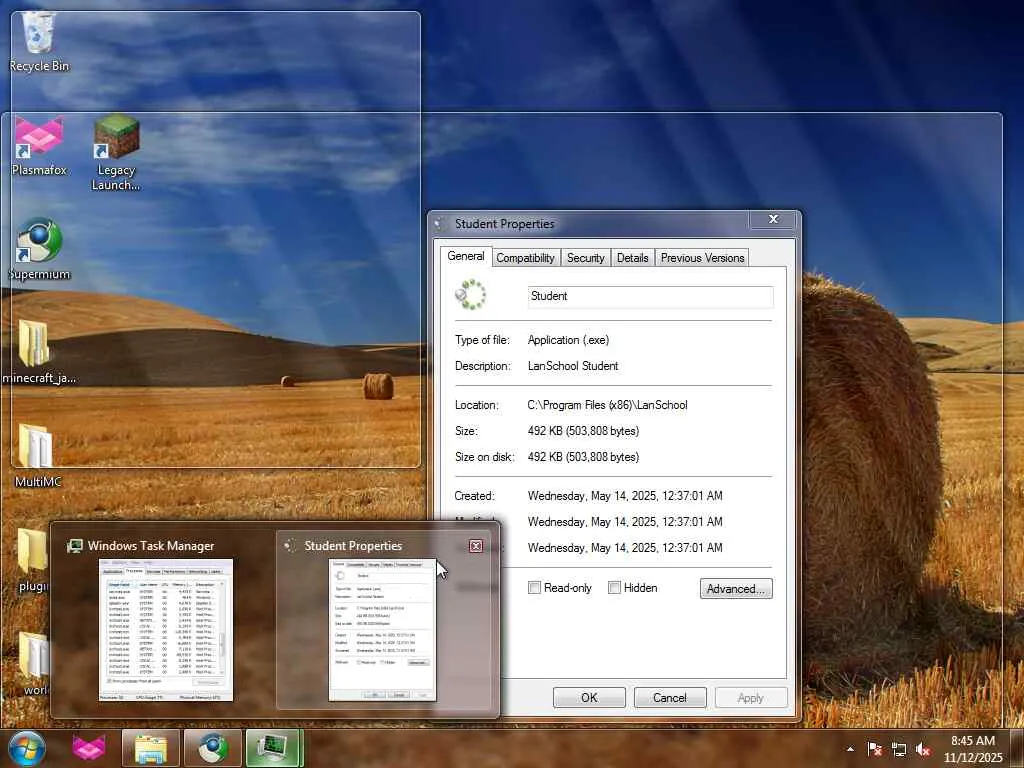Close the Student Properties dialog

[x=773, y=219]
